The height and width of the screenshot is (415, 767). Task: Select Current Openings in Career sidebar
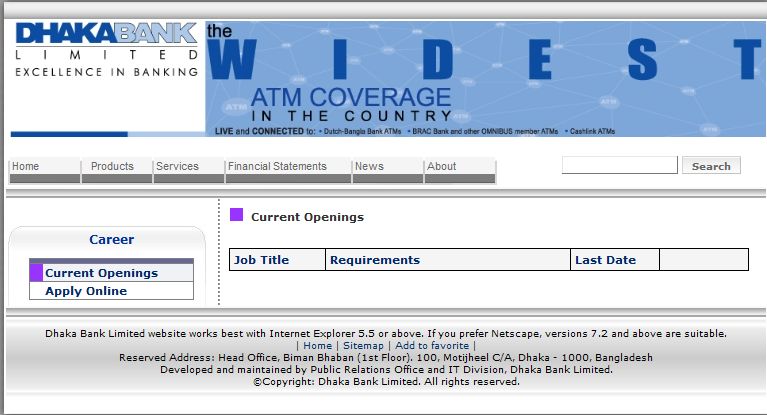(x=101, y=273)
